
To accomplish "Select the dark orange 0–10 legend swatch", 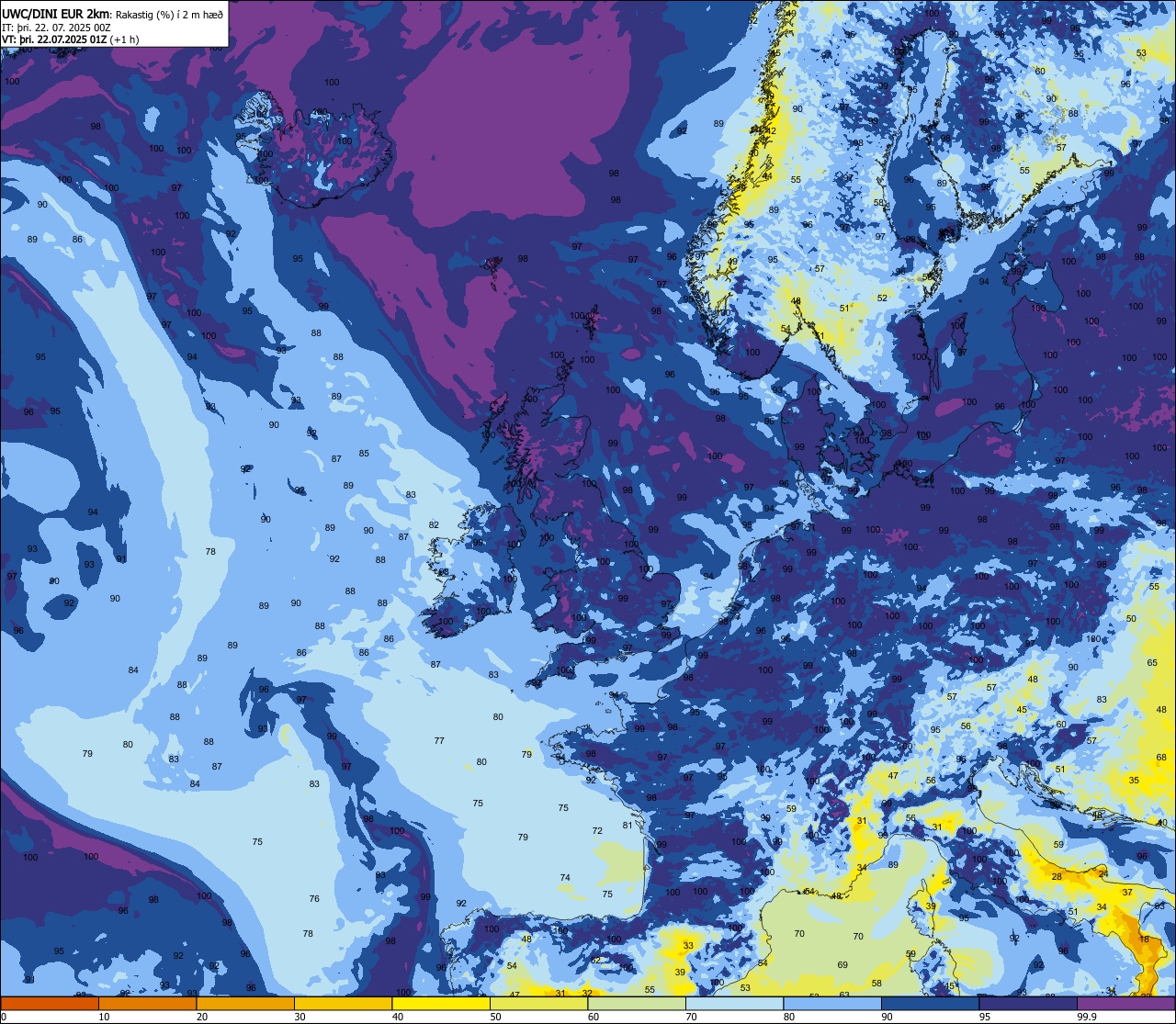I will click(50, 1004).
